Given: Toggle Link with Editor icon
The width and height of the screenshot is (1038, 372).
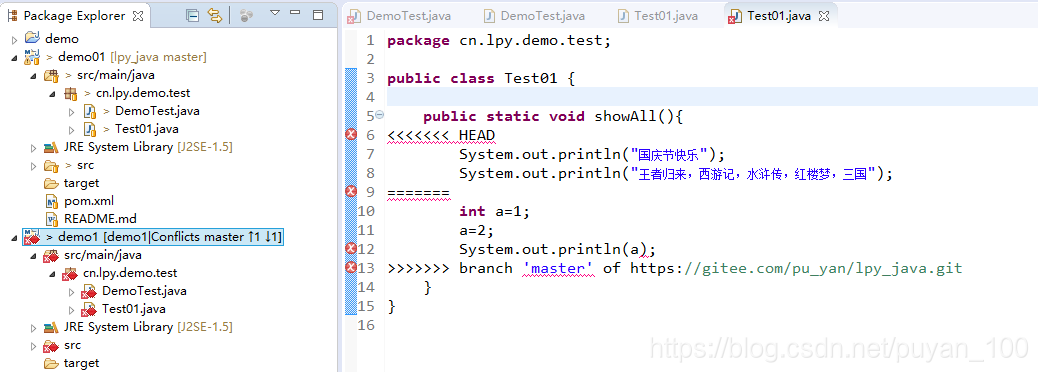Looking at the screenshot, I should coord(214,15).
